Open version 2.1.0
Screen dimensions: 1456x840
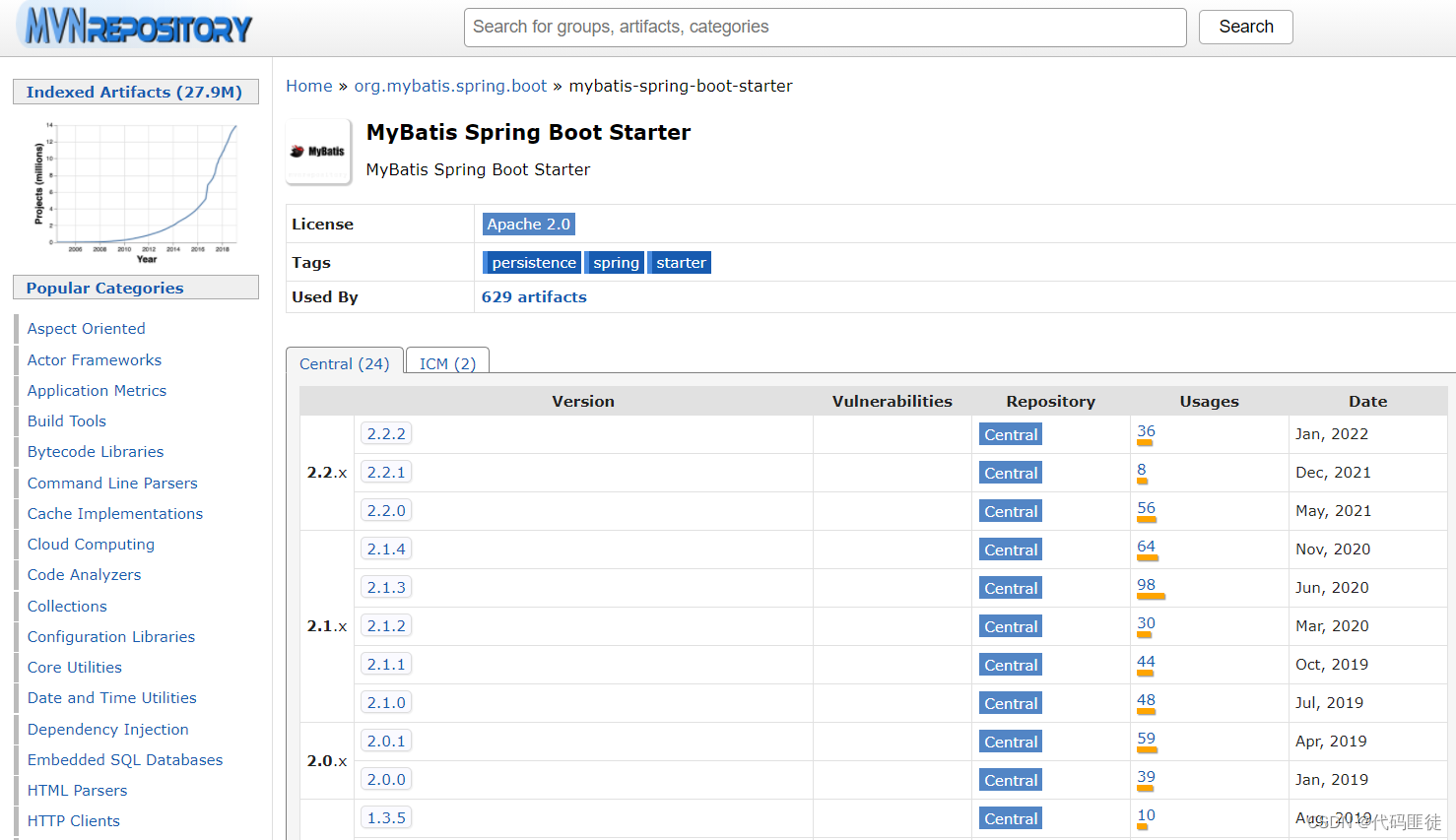(386, 702)
